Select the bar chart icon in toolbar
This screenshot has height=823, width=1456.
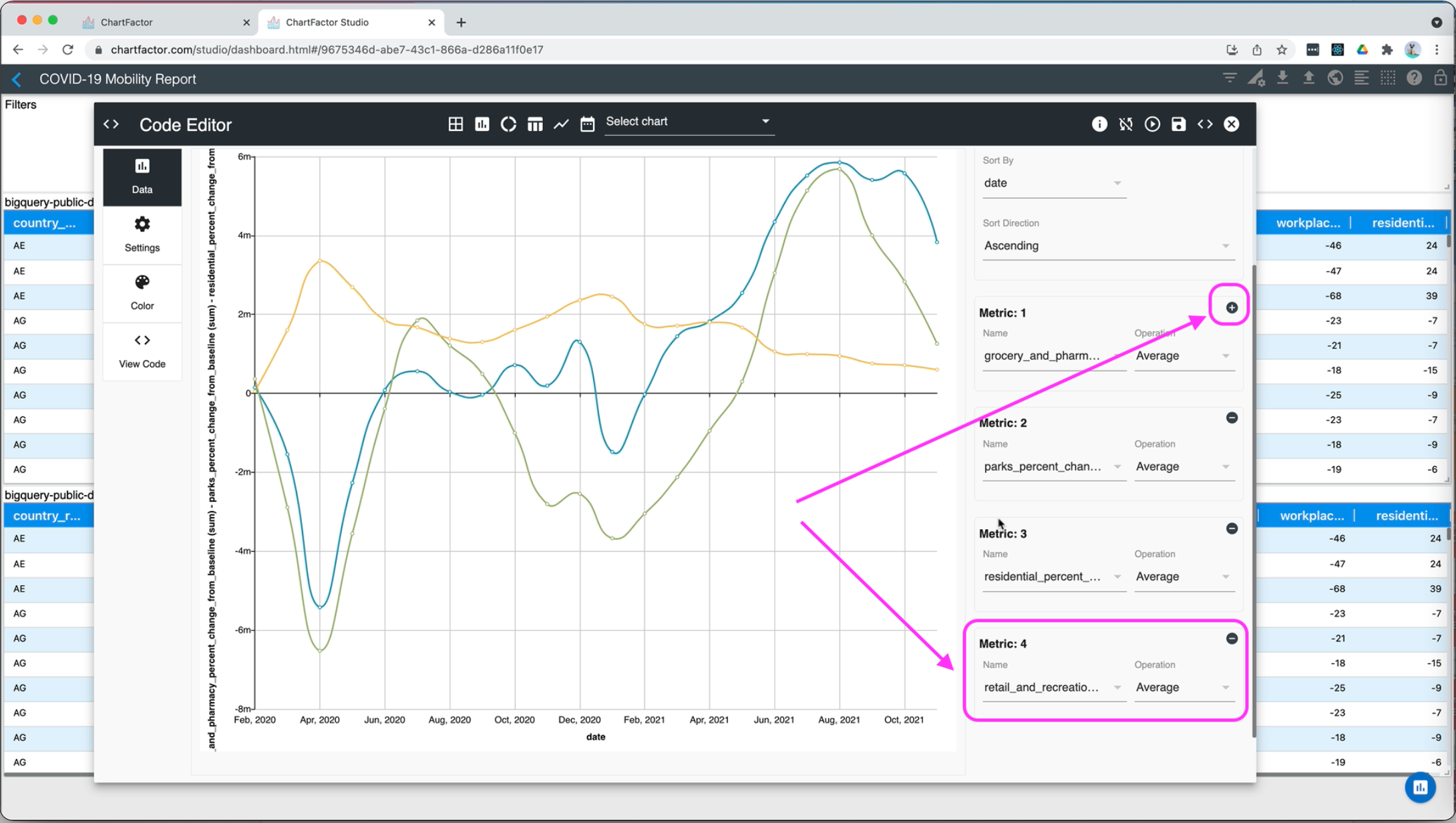coord(482,124)
